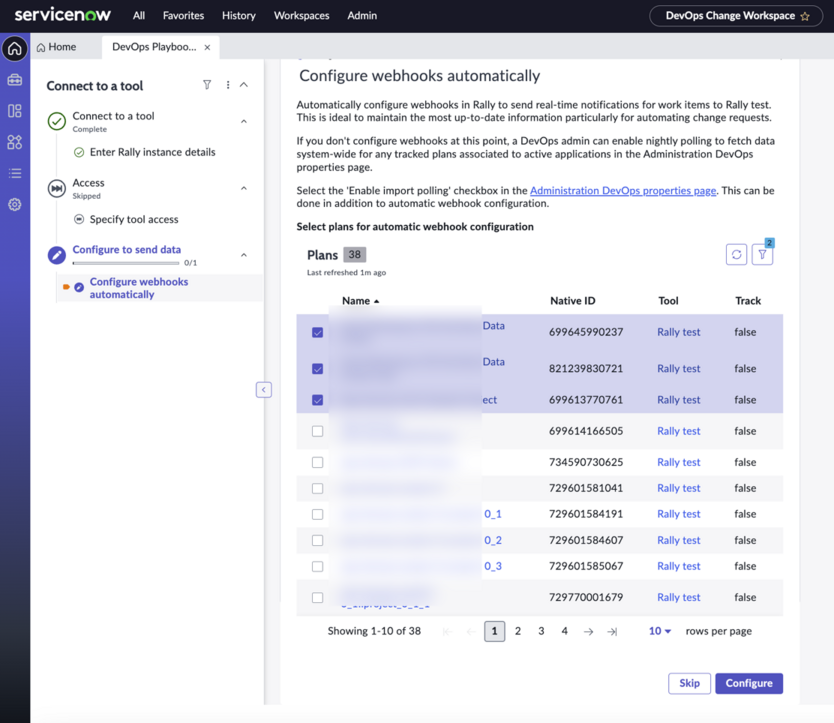Check the plan with Native ID 729601581041
Viewport: 834px width, 723px height.
(x=318, y=488)
